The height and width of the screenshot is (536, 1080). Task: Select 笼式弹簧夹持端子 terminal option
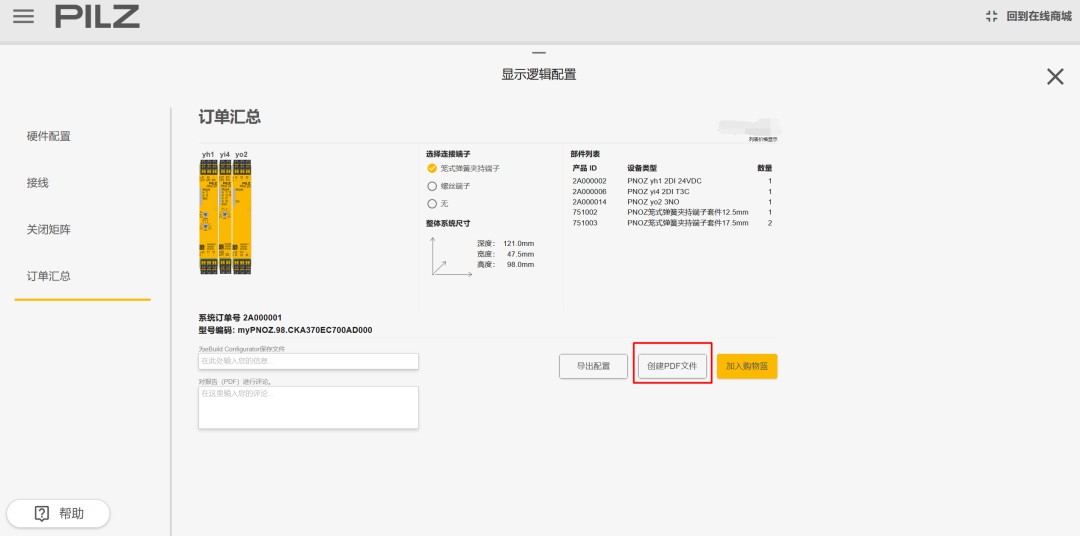[433, 169]
